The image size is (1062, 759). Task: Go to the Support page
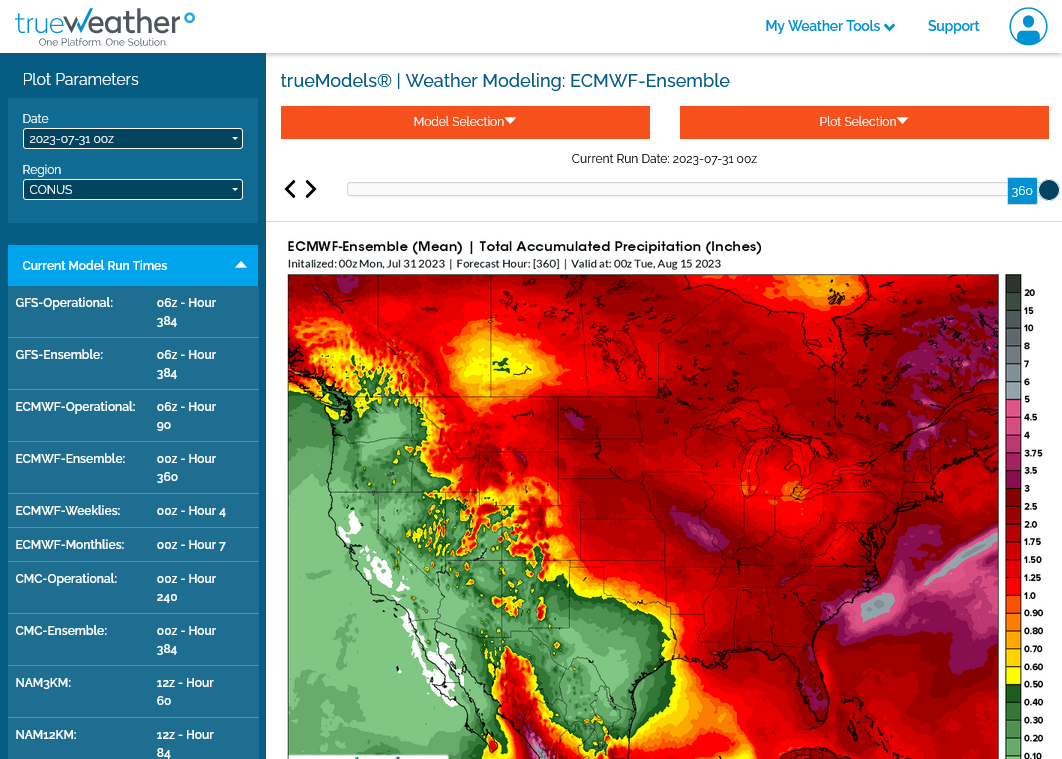click(x=953, y=26)
